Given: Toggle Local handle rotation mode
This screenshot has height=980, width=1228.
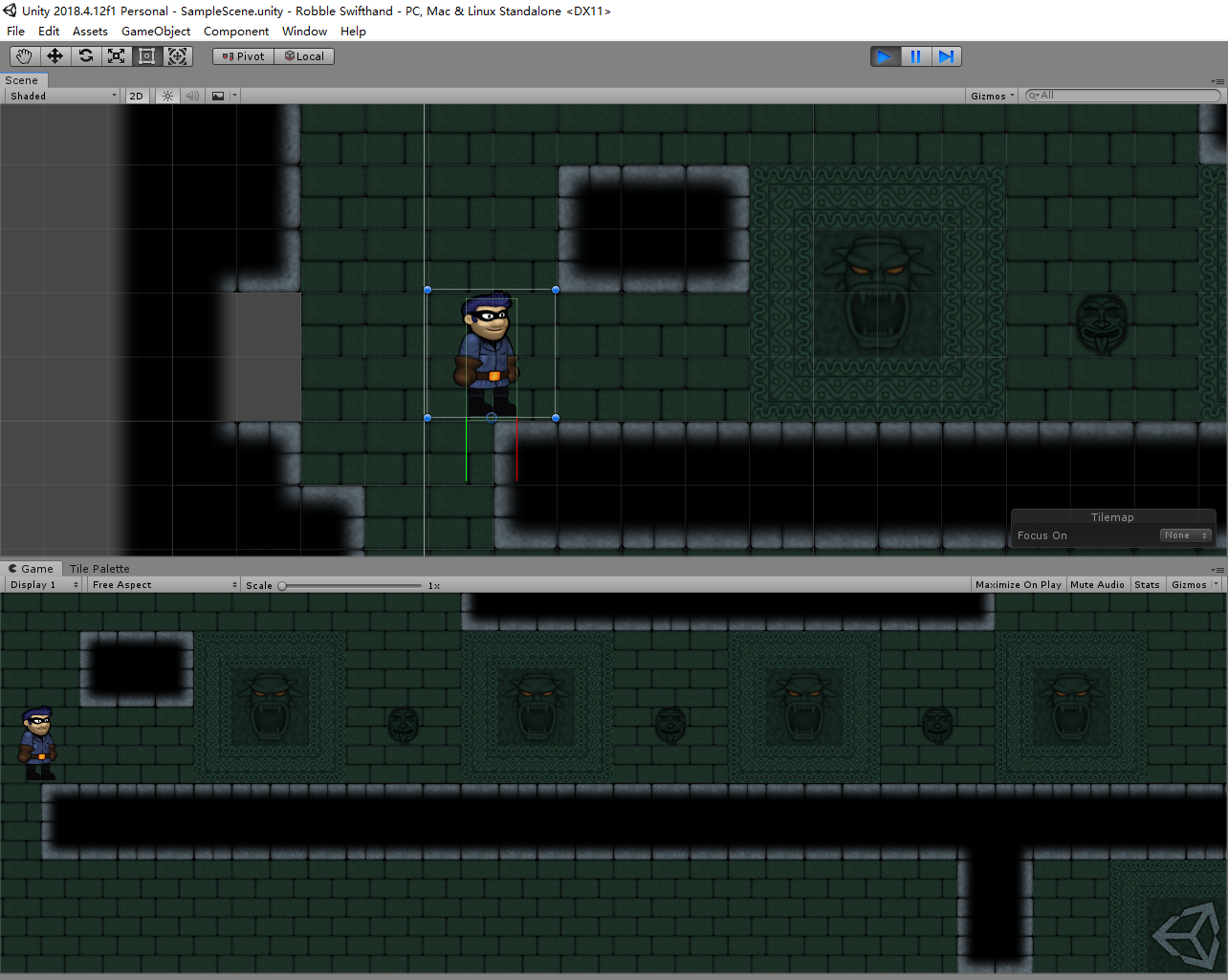Looking at the screenshot, I should pyautogui.click(x=304, y=56).
